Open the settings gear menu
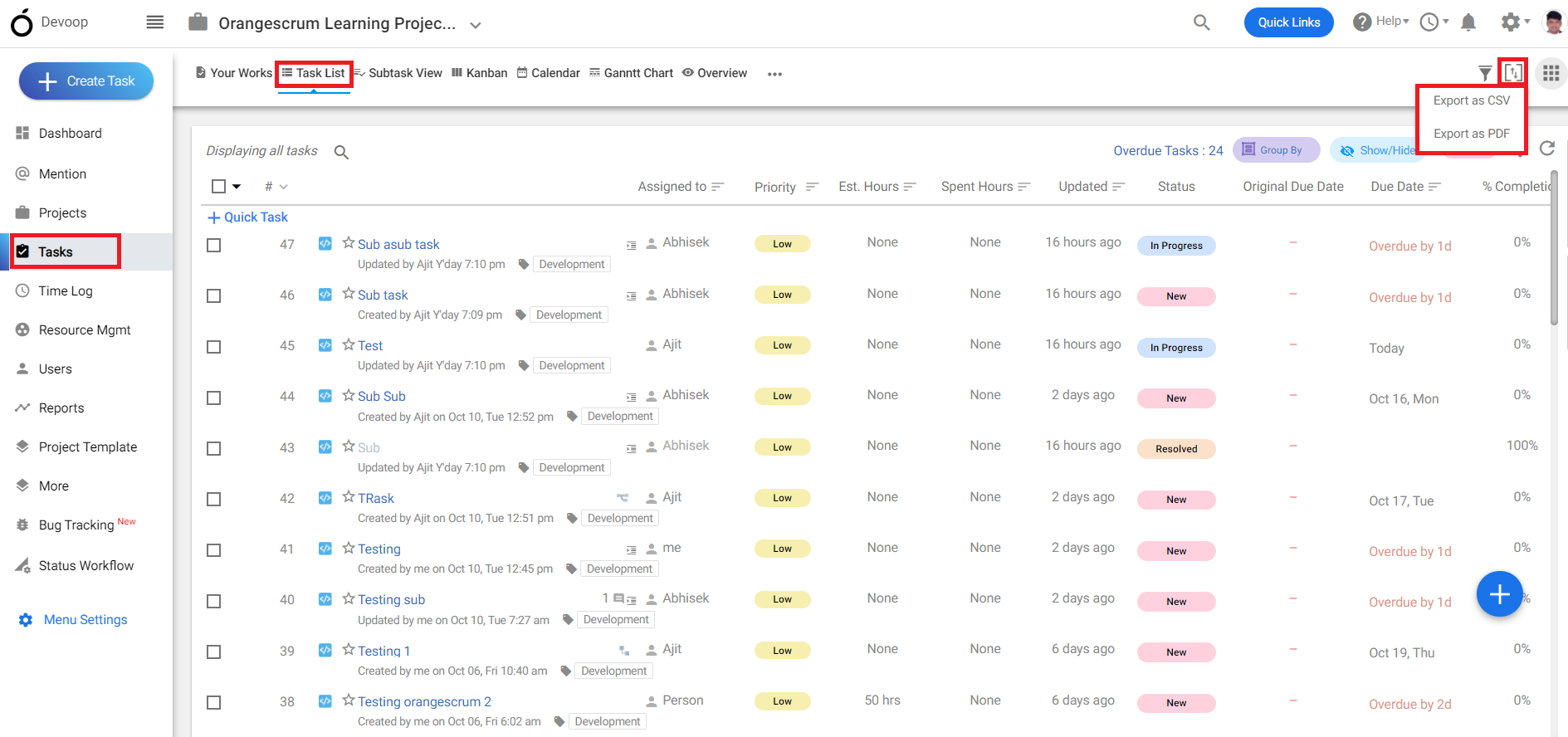 [1515, 22]
